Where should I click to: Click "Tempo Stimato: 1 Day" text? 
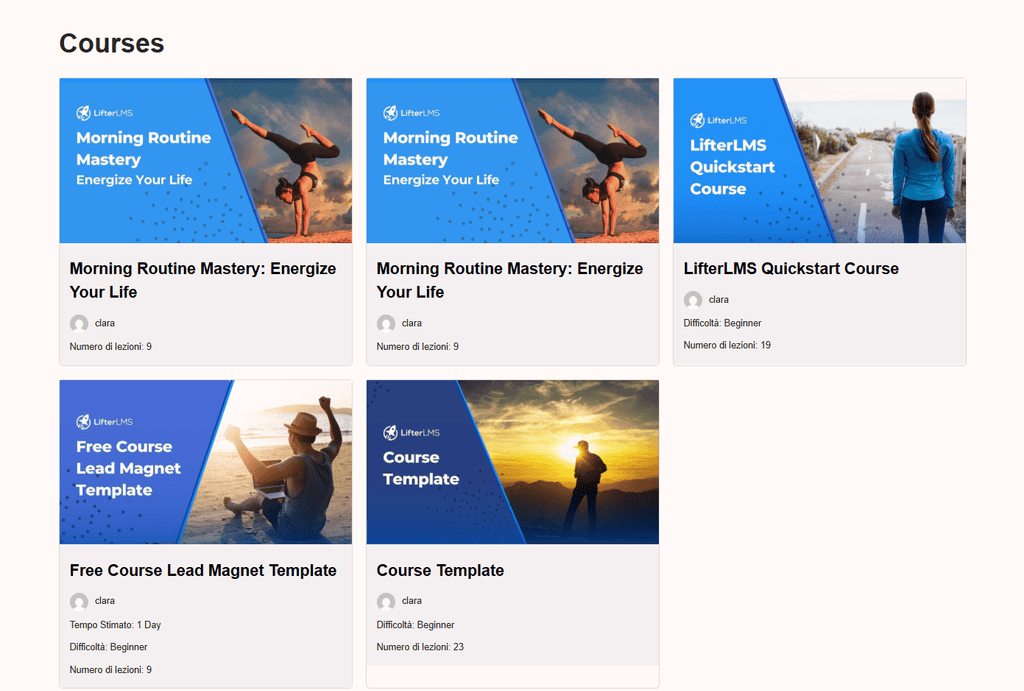pos(115,625)
